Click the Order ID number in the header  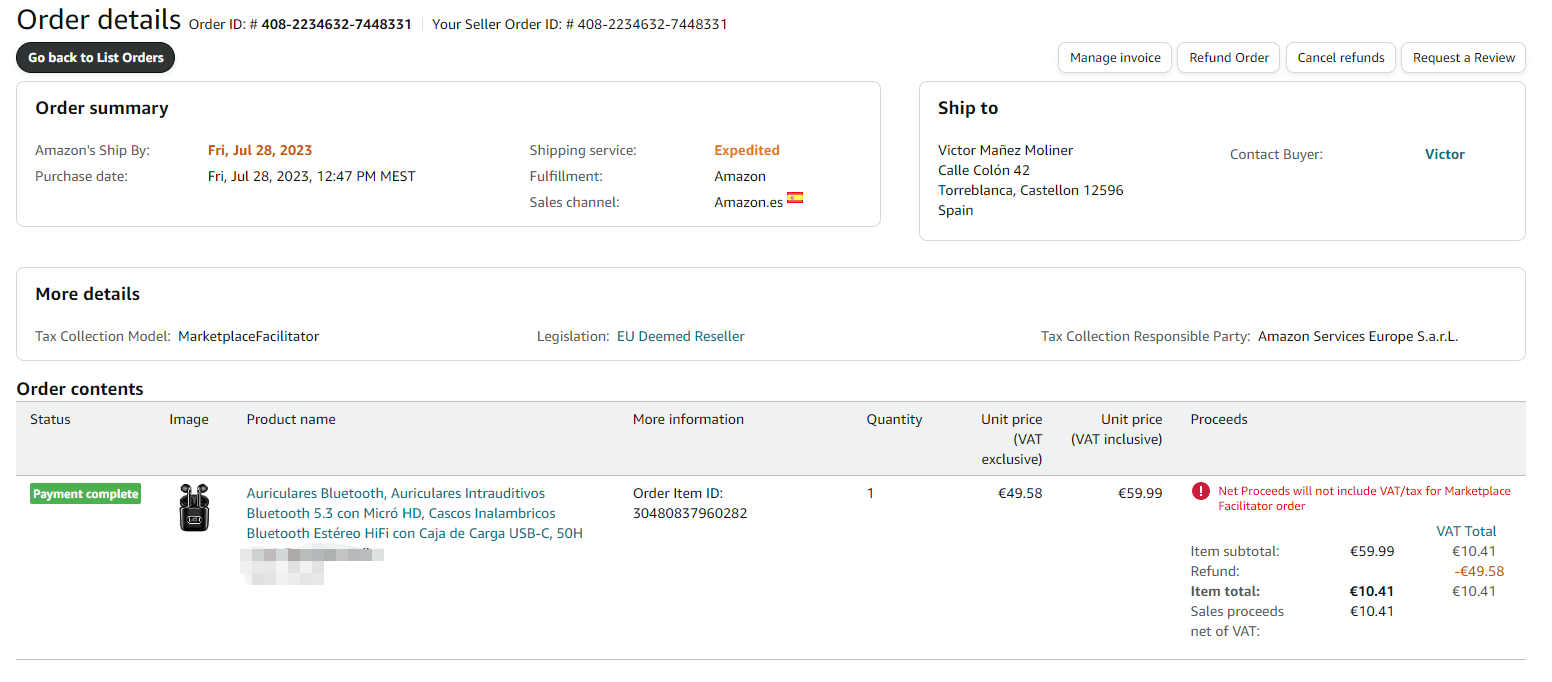pyautogui.click(x=336, y=24)
